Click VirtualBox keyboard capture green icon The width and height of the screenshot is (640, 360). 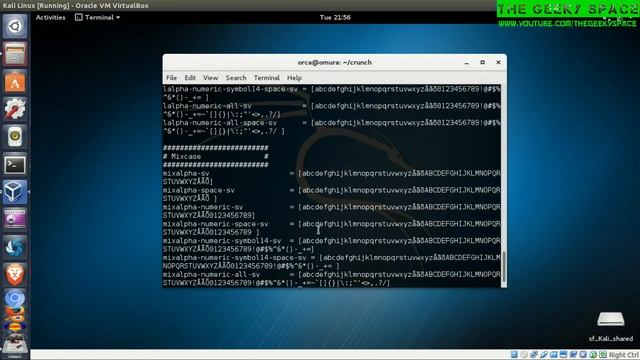[x=603, y=355]
